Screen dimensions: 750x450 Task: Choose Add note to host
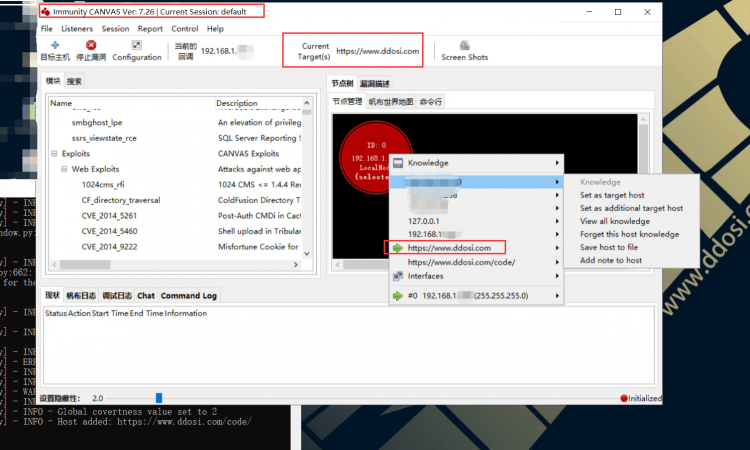611,260
